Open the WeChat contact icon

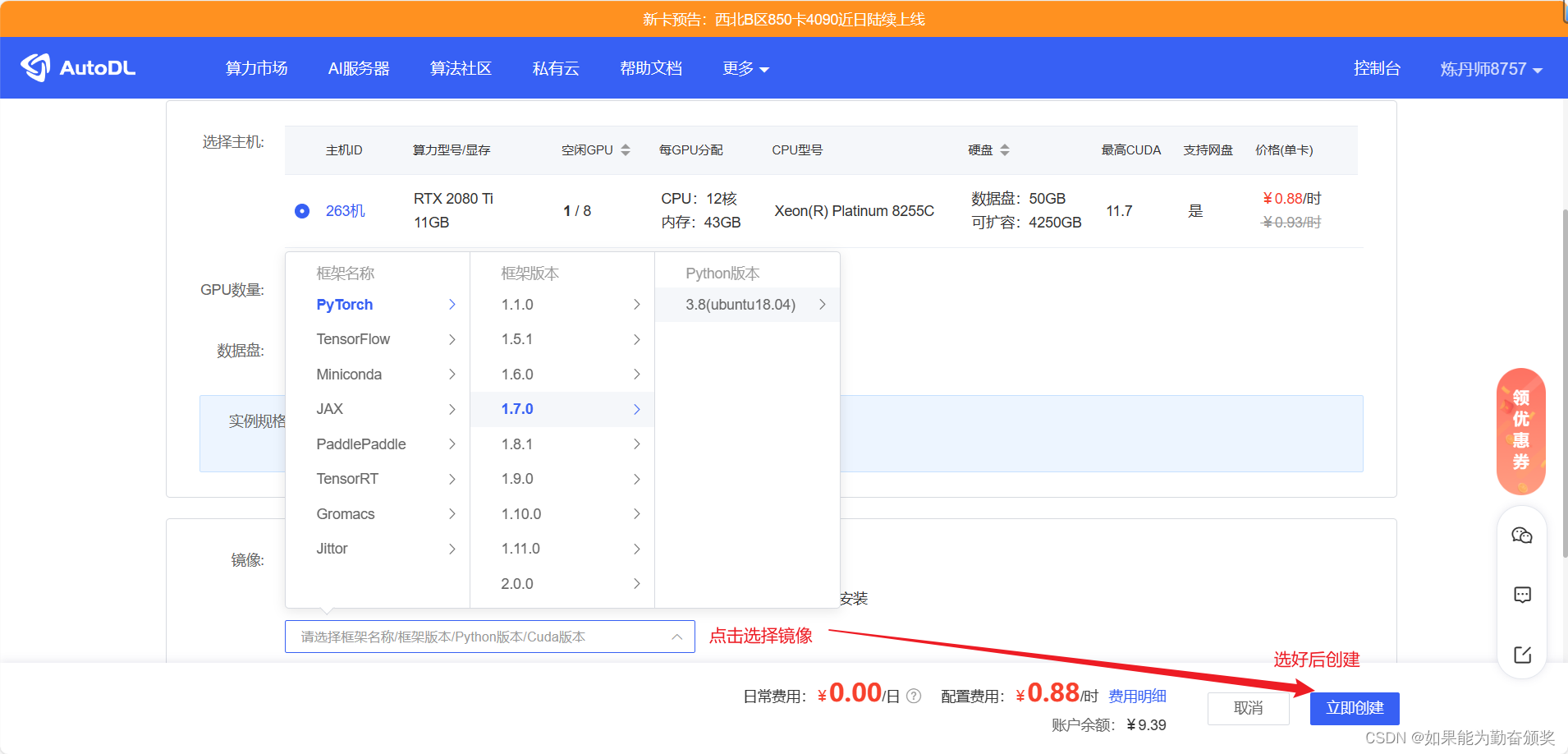click(x=1522, y=536)
